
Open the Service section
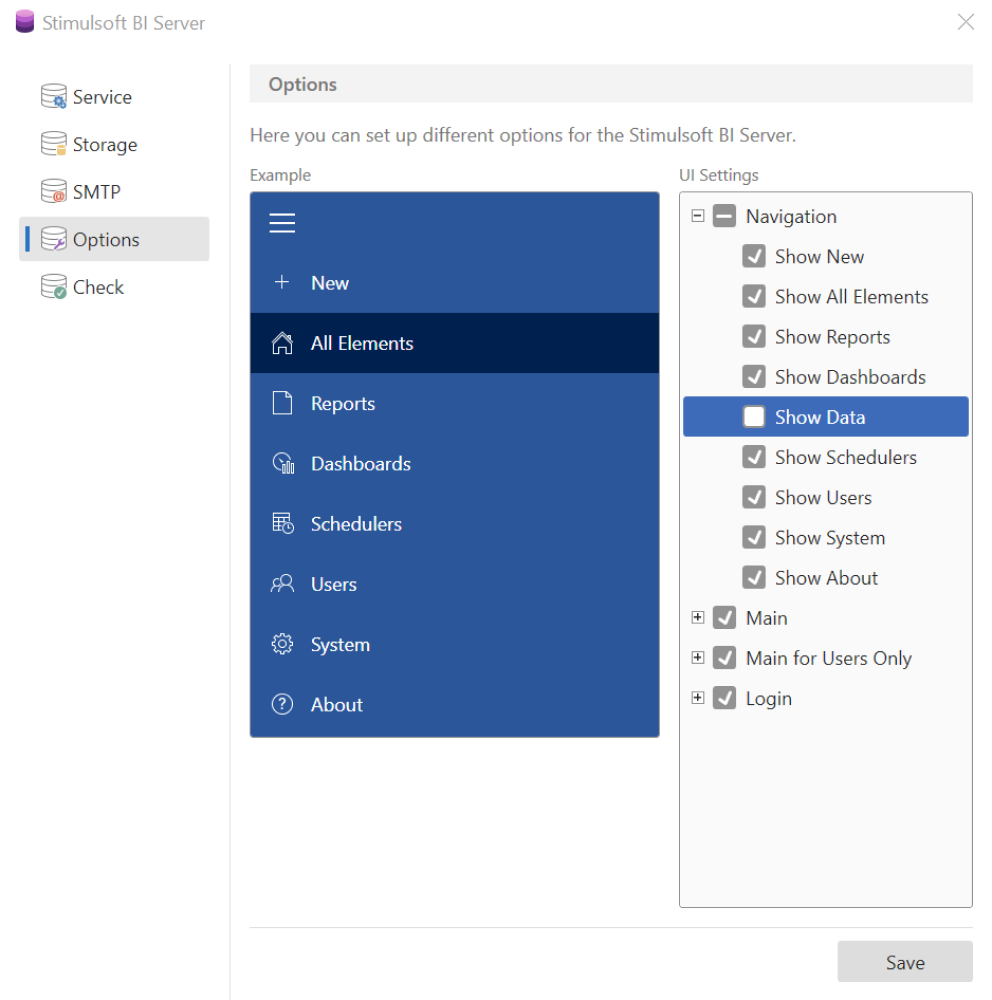pyautogui.click(x=114, y=97)
